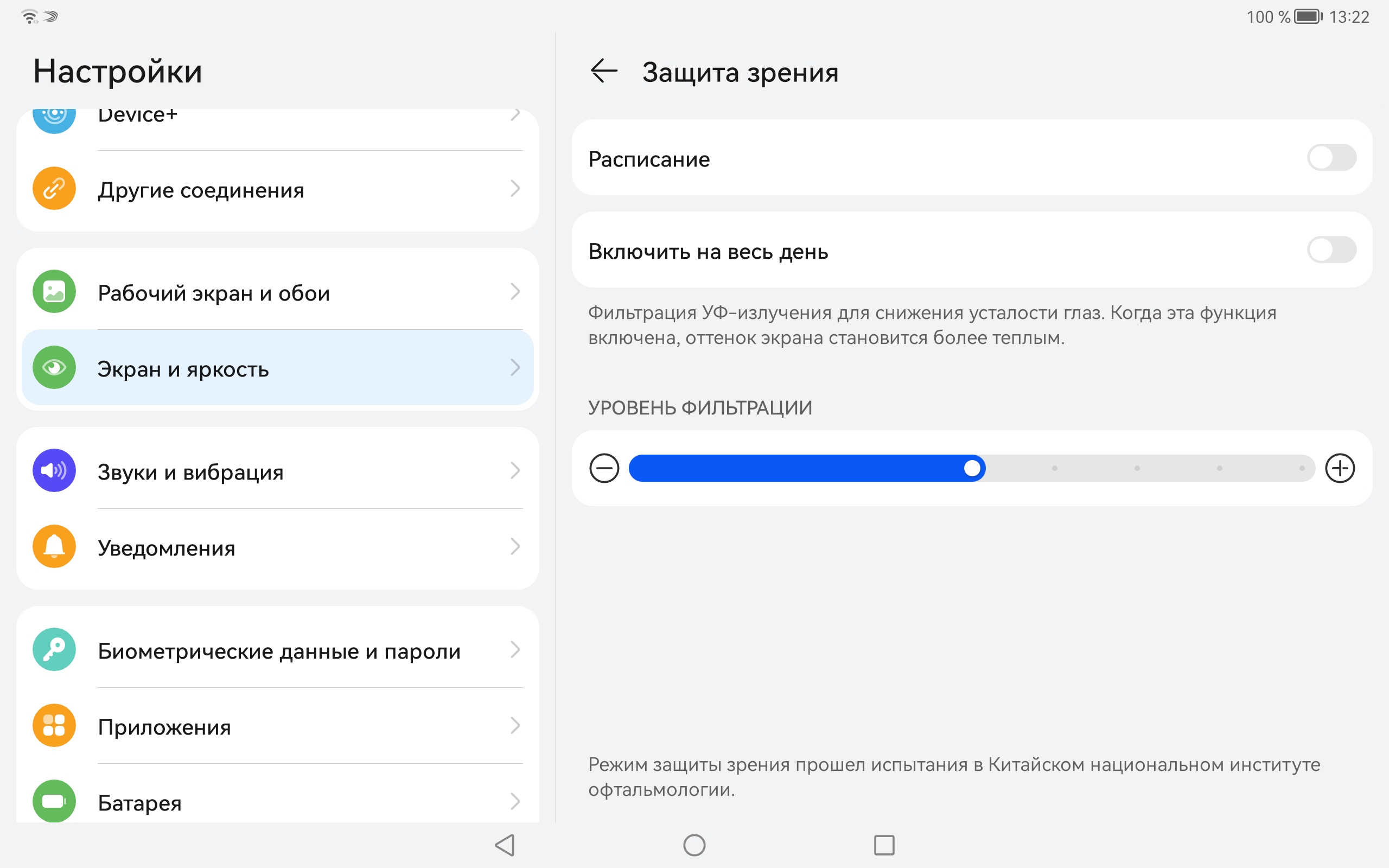Tap the green Рабочий экран и обои icon
This screenshot has width=1389, height=868.
pos(54,292)
